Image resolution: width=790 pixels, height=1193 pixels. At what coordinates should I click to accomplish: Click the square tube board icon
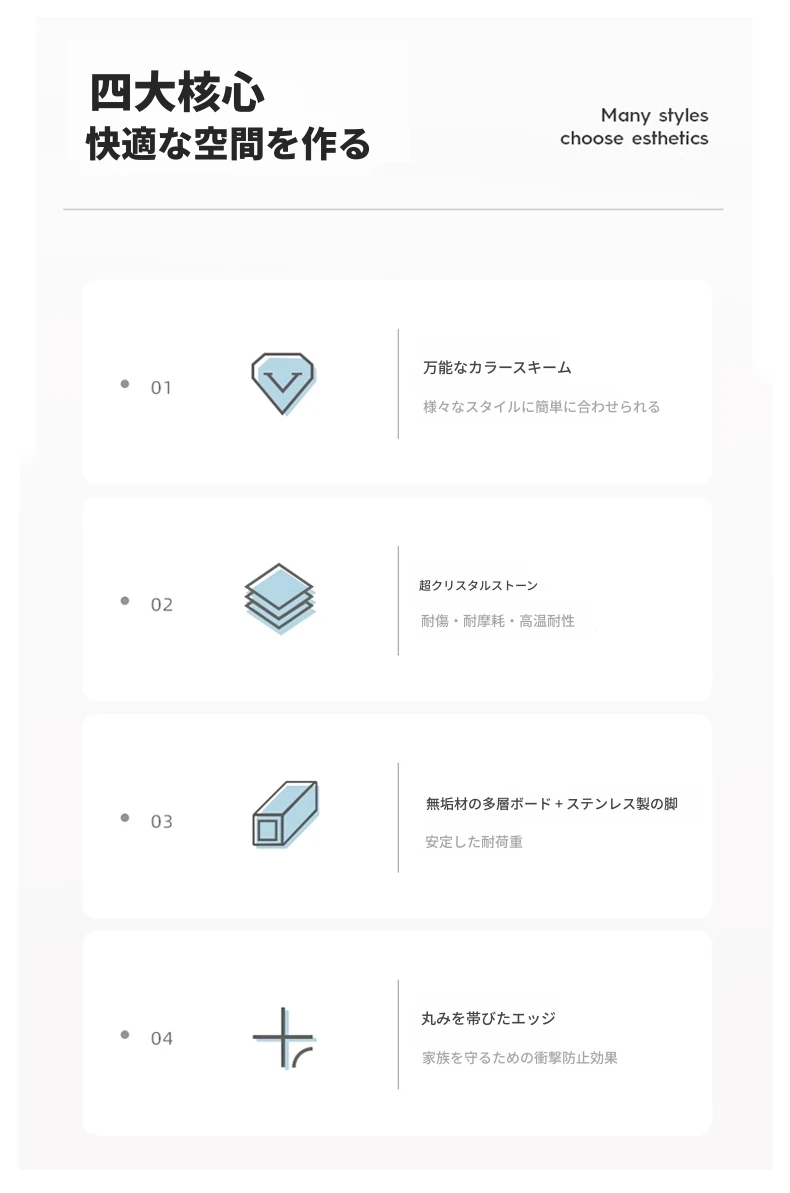pos(284,814)
